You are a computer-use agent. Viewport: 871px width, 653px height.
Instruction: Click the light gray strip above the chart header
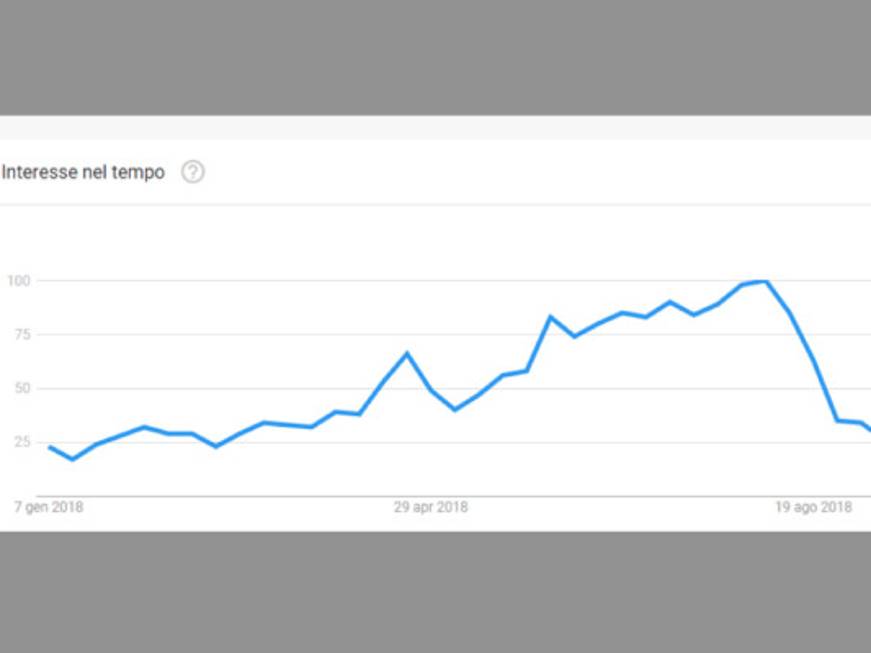pyautogui.click(x=436, y=127)
